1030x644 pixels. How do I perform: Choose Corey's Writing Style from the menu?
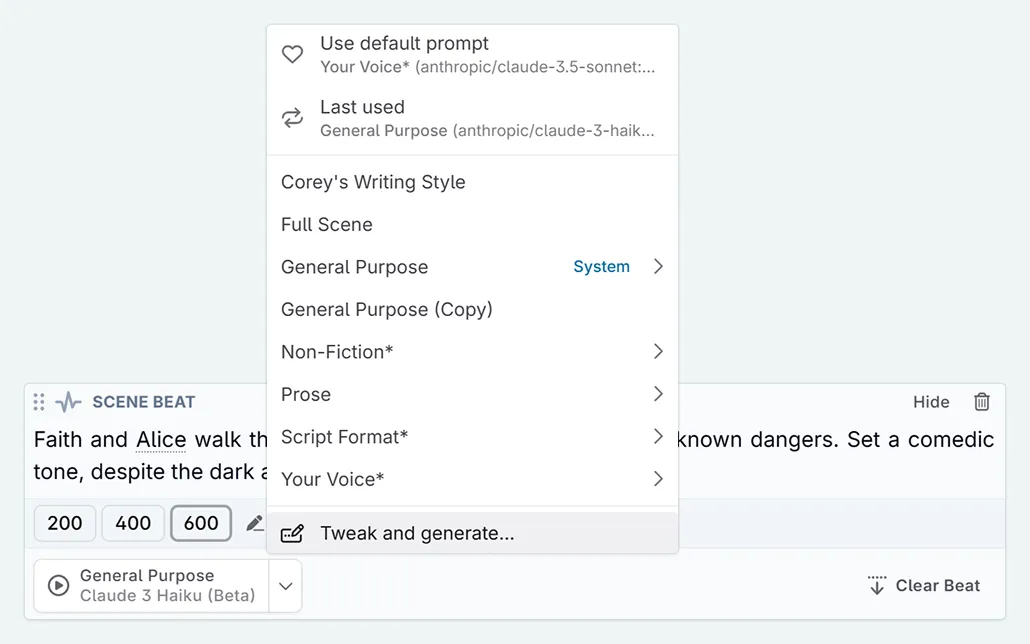pos(373,182)
